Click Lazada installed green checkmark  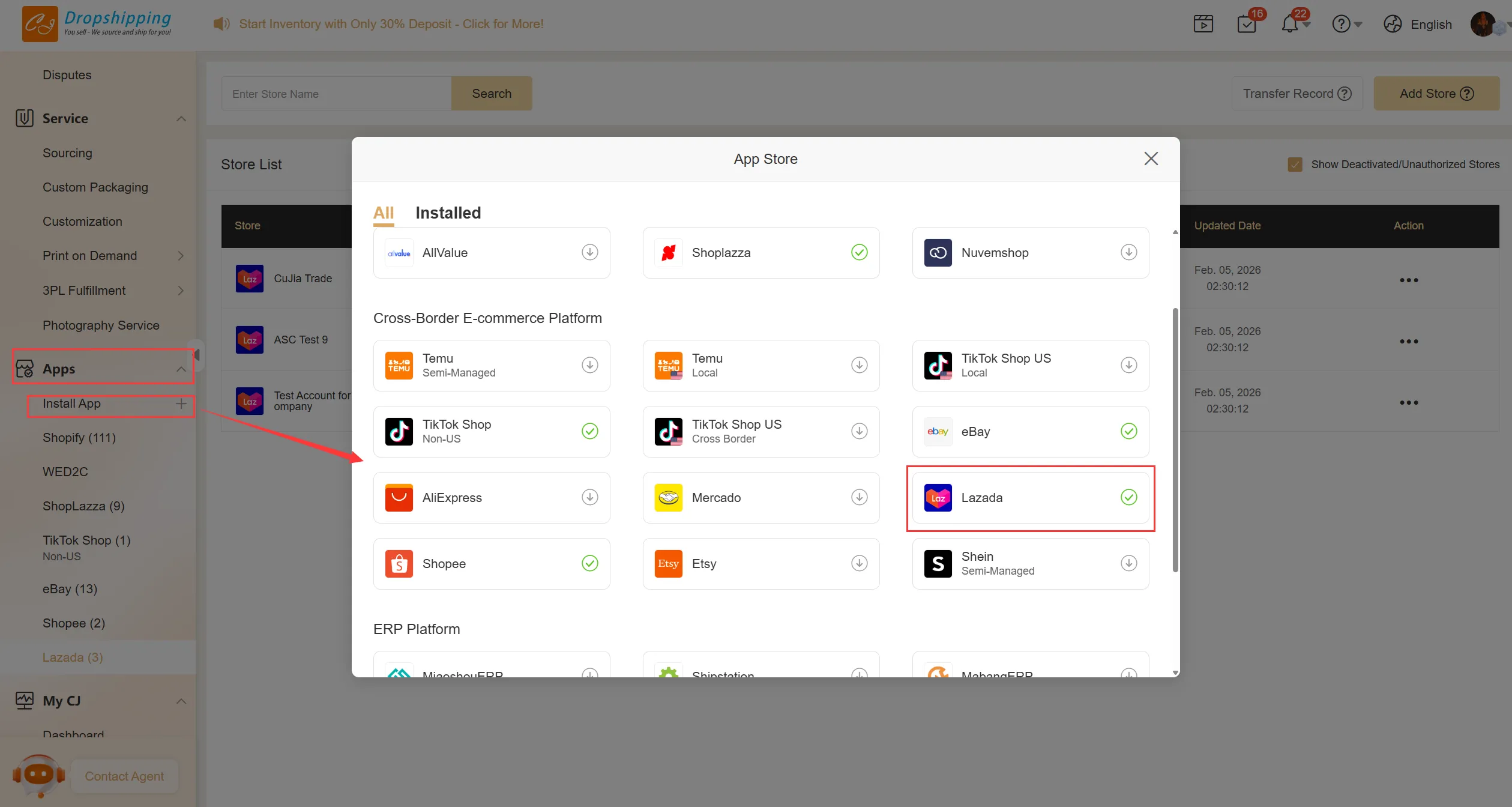coord(1128,497)
